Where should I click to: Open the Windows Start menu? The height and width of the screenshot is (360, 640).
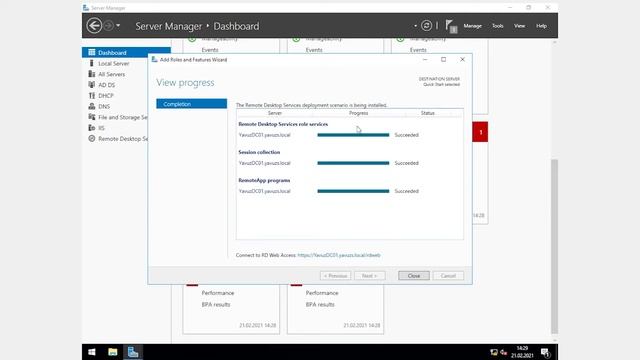pyautogui.click(x=92, y=352)
